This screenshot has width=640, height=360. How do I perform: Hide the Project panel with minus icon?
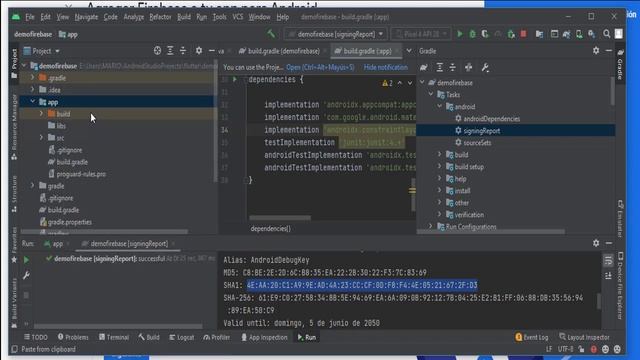coord(211,51)
